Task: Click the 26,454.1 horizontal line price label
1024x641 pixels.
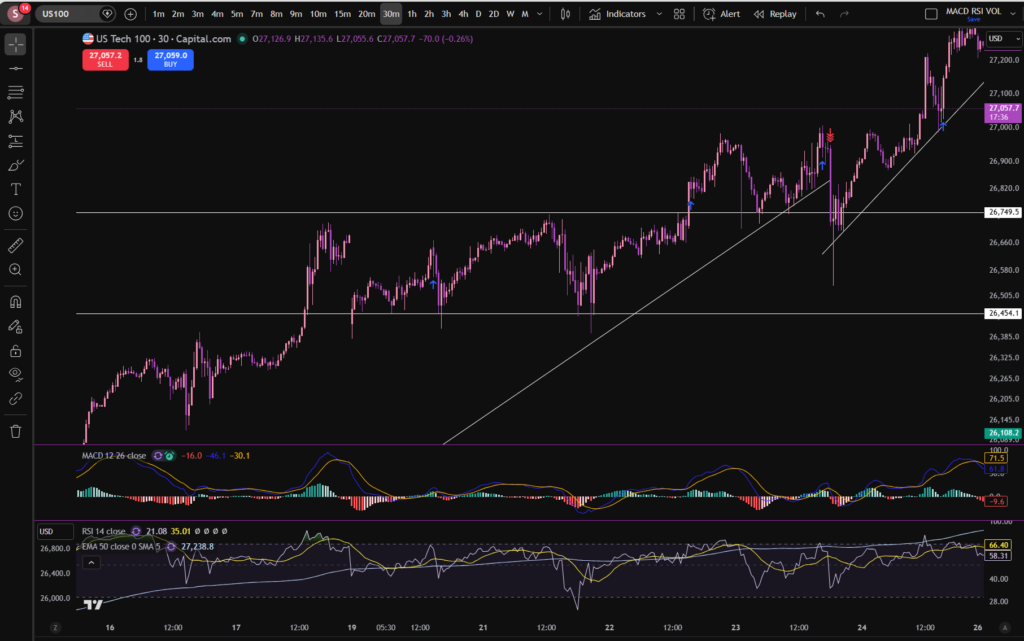Action: point(1002,313)
